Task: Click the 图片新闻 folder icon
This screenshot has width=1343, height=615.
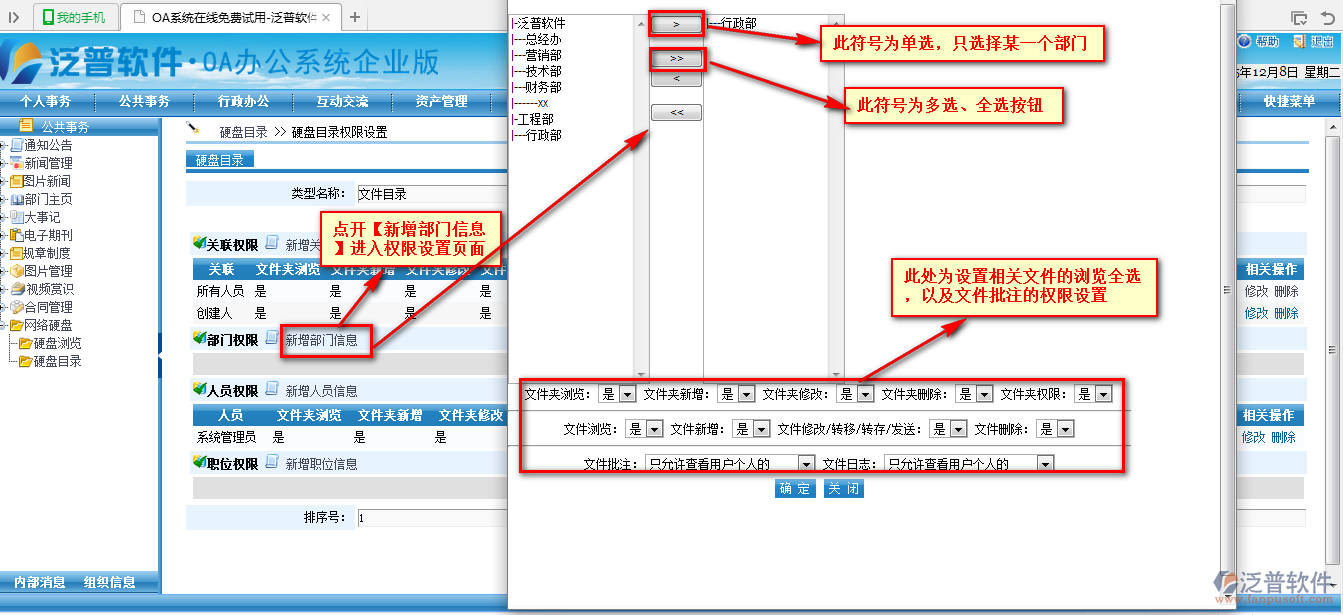Action: pos(16,181)
